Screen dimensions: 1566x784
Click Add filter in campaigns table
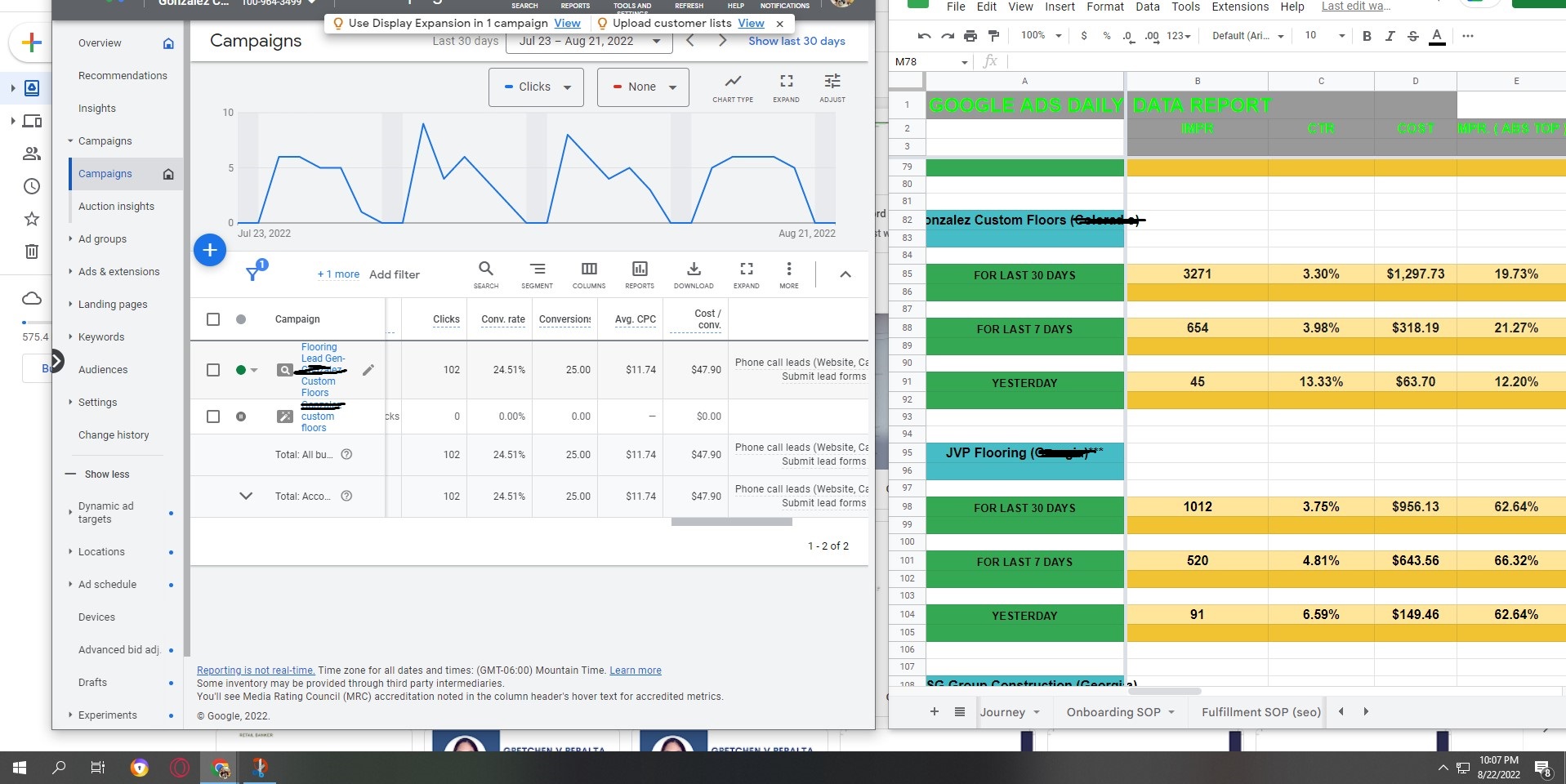point(395,274)
